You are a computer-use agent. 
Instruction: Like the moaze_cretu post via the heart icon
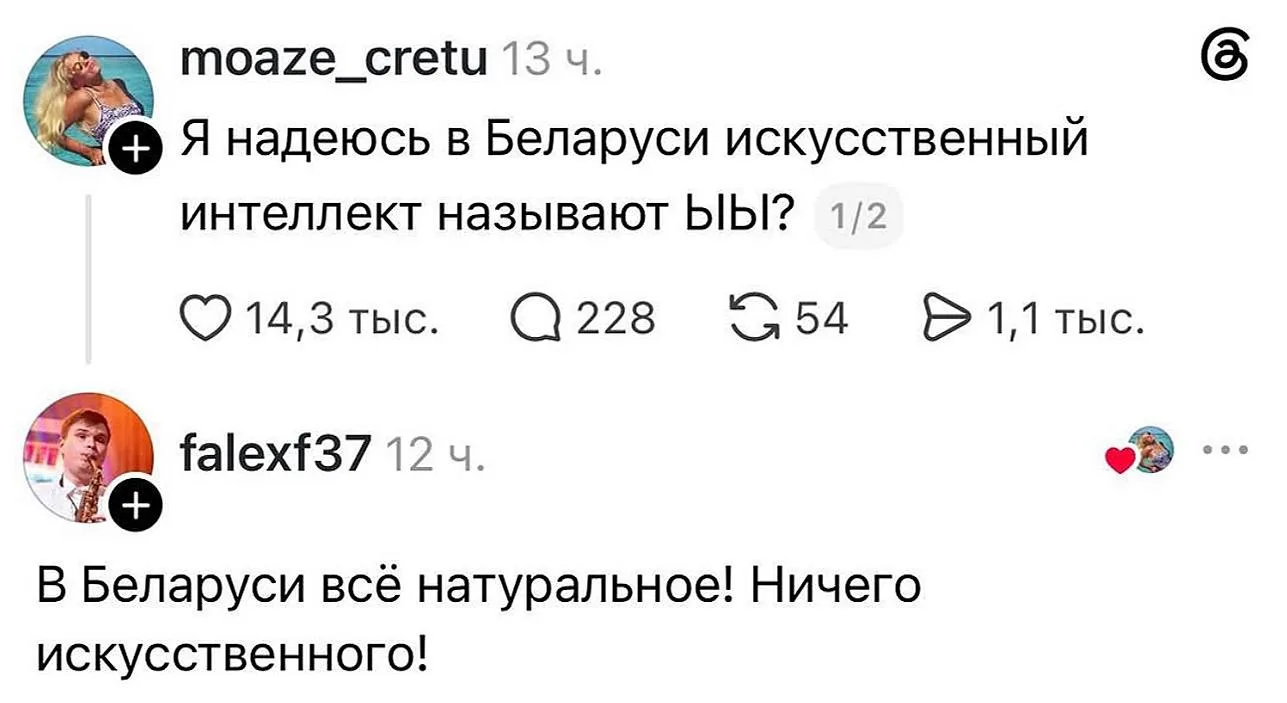pyautogui.click(x=205, y=320)
